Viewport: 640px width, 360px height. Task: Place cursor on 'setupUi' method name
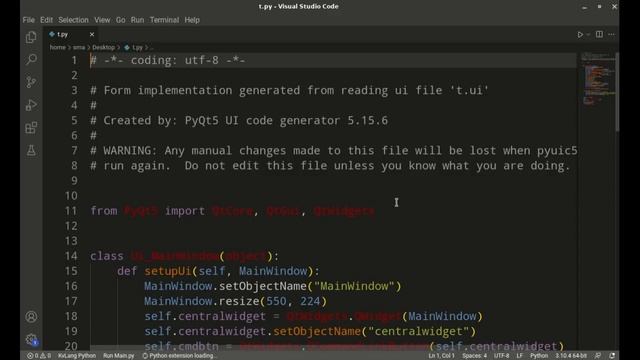click(x=168, y=271)
